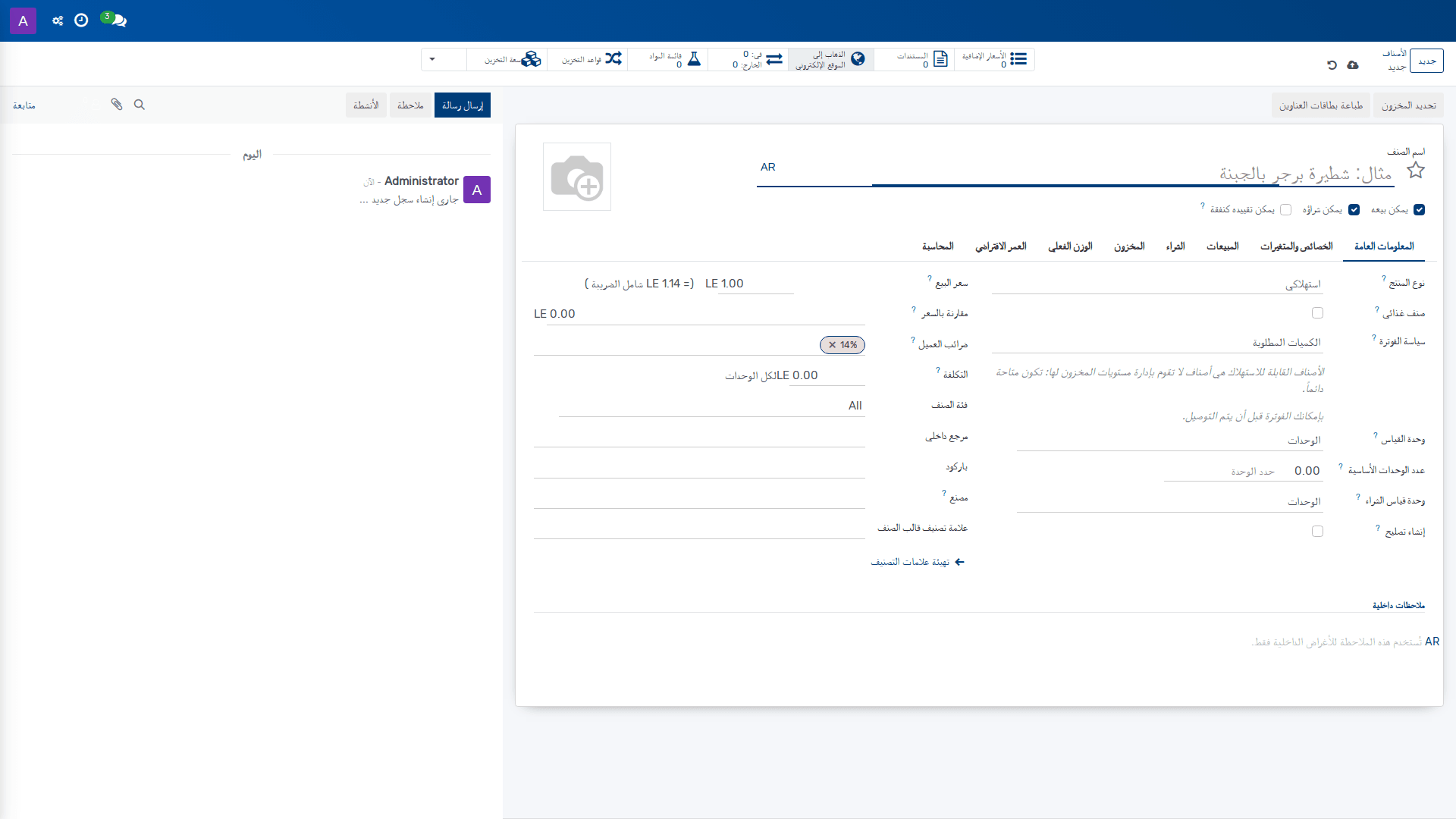Open the customer taxes field dropdown
The width and height of the screenshot is (1456, 819).
pos(699,345)
